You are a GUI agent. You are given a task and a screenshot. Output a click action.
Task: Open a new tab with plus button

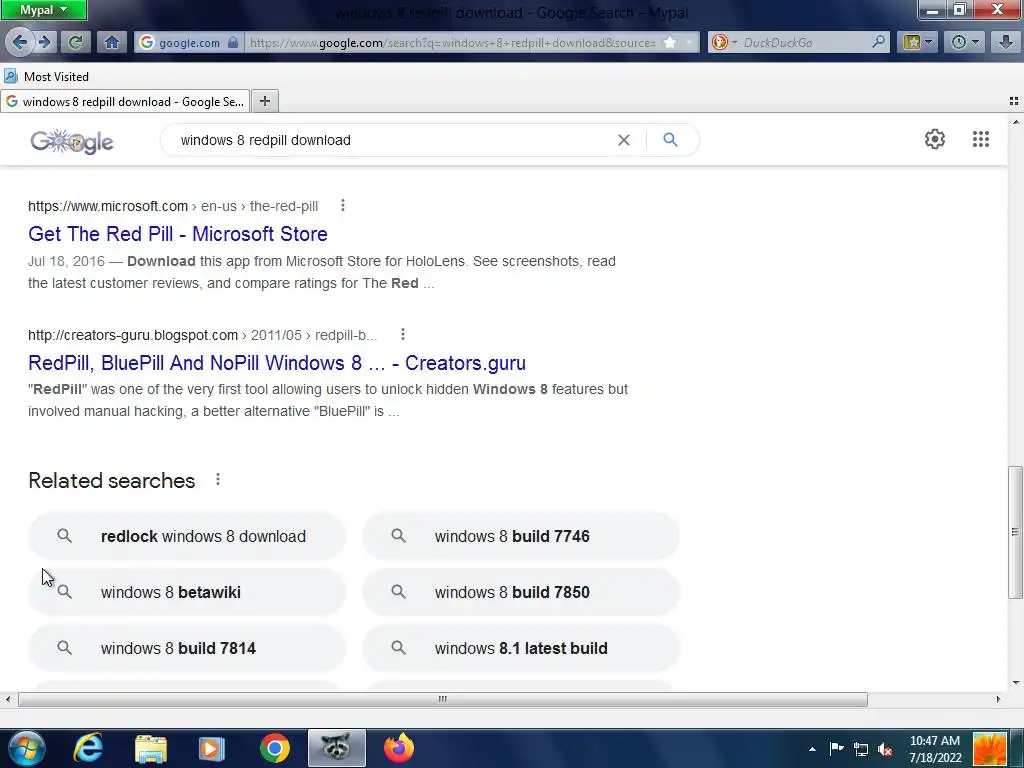pos(264,101)
